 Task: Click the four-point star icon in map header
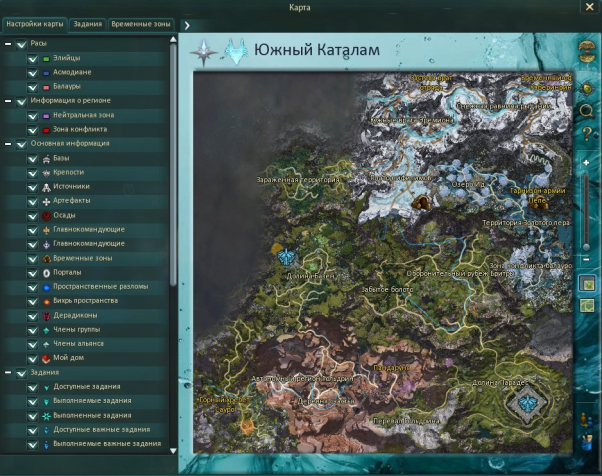point(207,50)
